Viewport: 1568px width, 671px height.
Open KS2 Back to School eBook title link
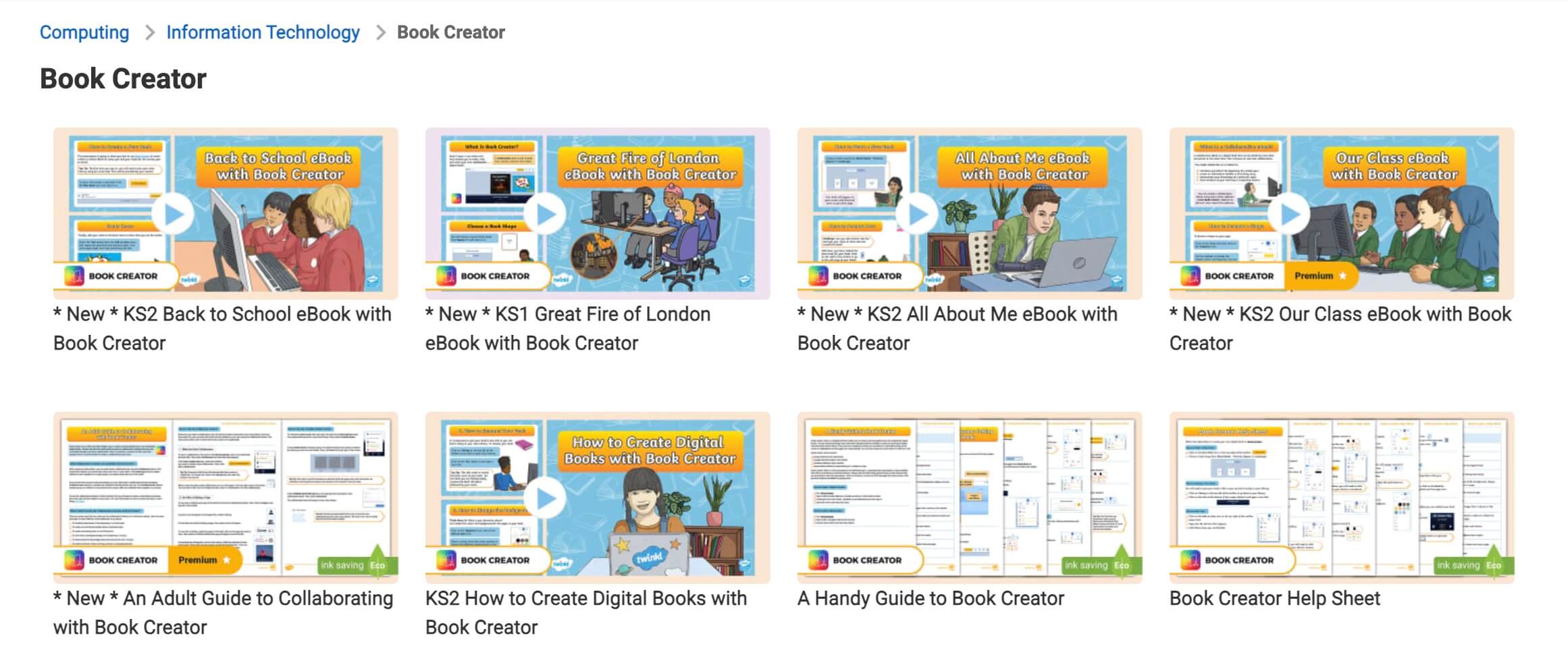[x=223, y=329]
